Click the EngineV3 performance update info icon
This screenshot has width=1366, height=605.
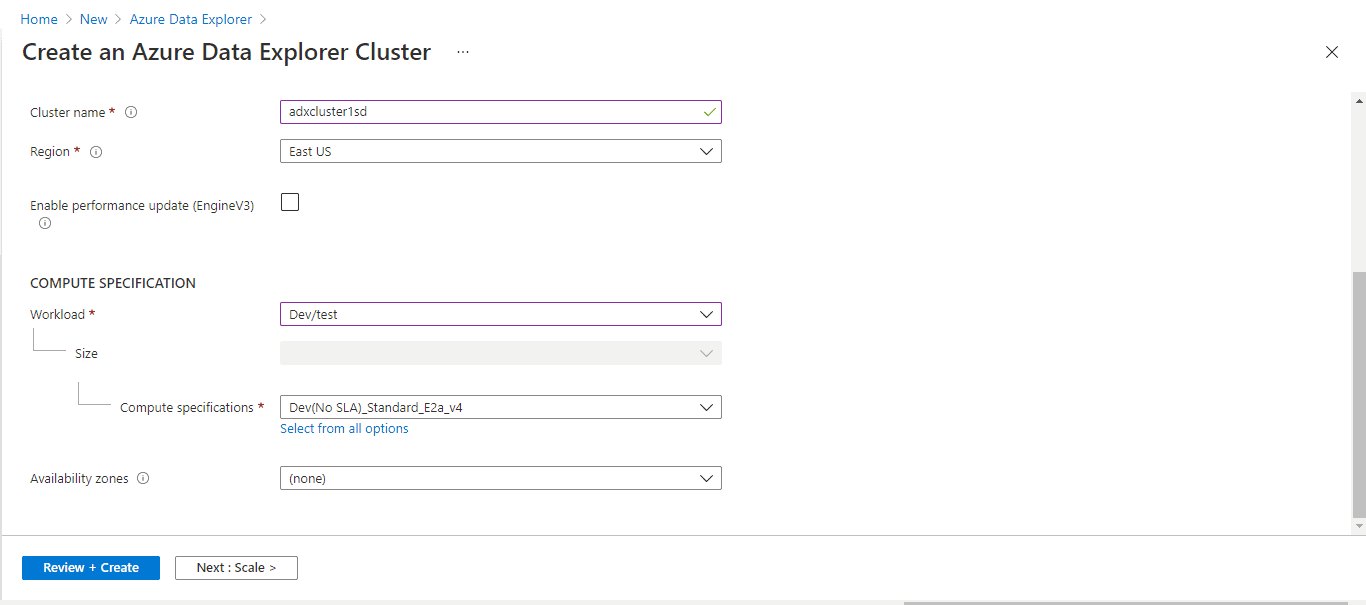[45, 223]
